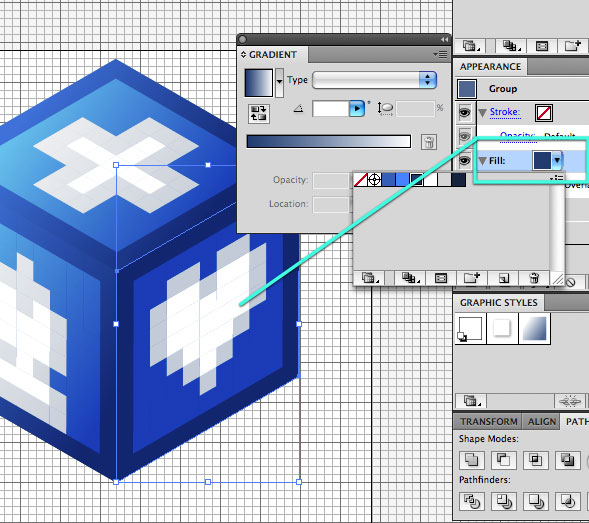
Task: Open Graphic Styles Libraries menu
Action: click(x=471, y=401)
